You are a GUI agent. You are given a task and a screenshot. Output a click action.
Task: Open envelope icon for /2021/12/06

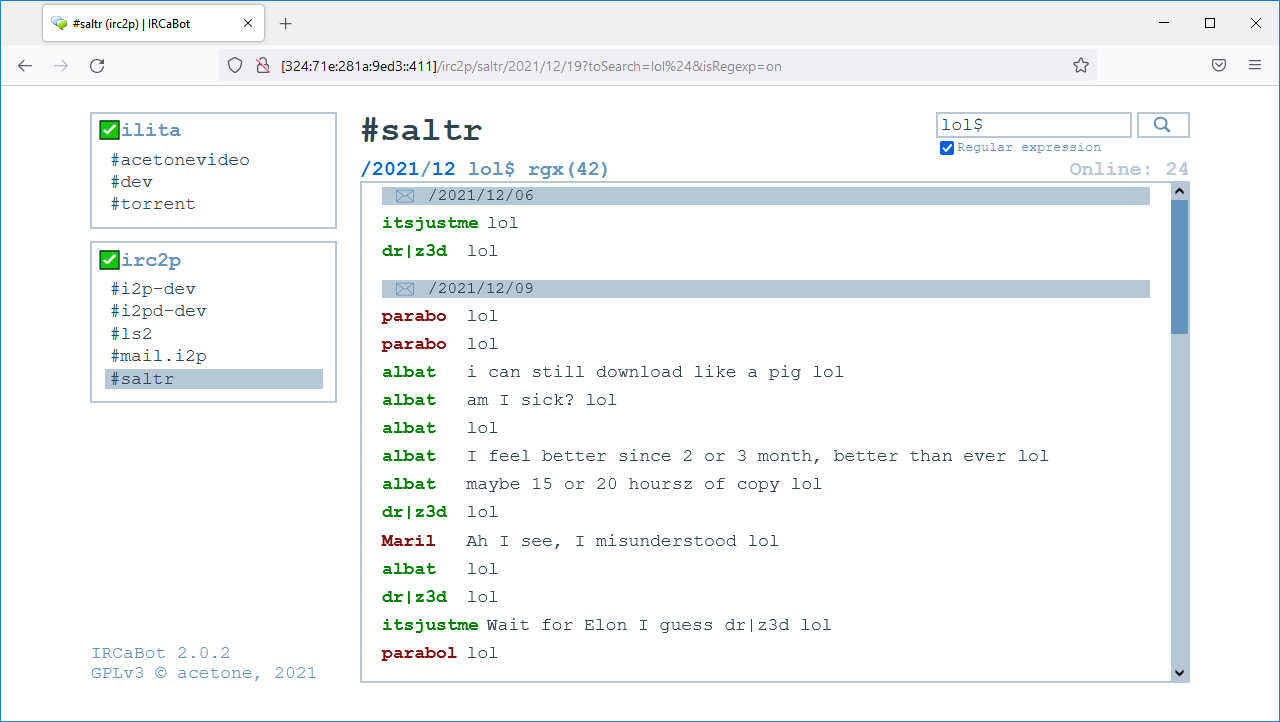point(405,196)
